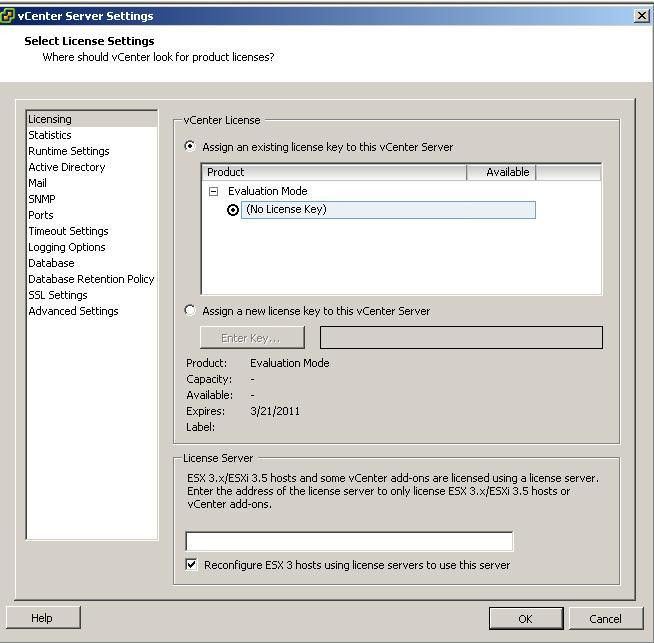654x643 pixels.
Task: Click the Help button
Action: point(43,618)
